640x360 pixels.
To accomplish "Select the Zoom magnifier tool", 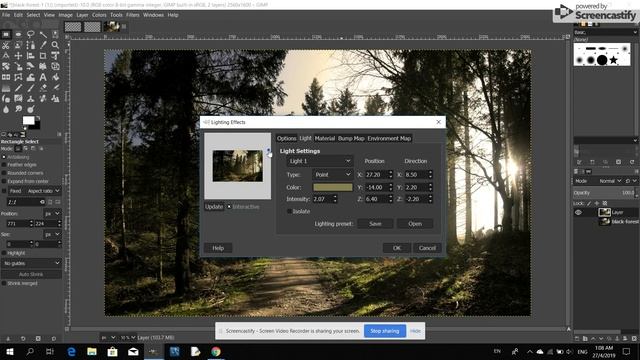I will pyautogui.click(x=55, y=45).
